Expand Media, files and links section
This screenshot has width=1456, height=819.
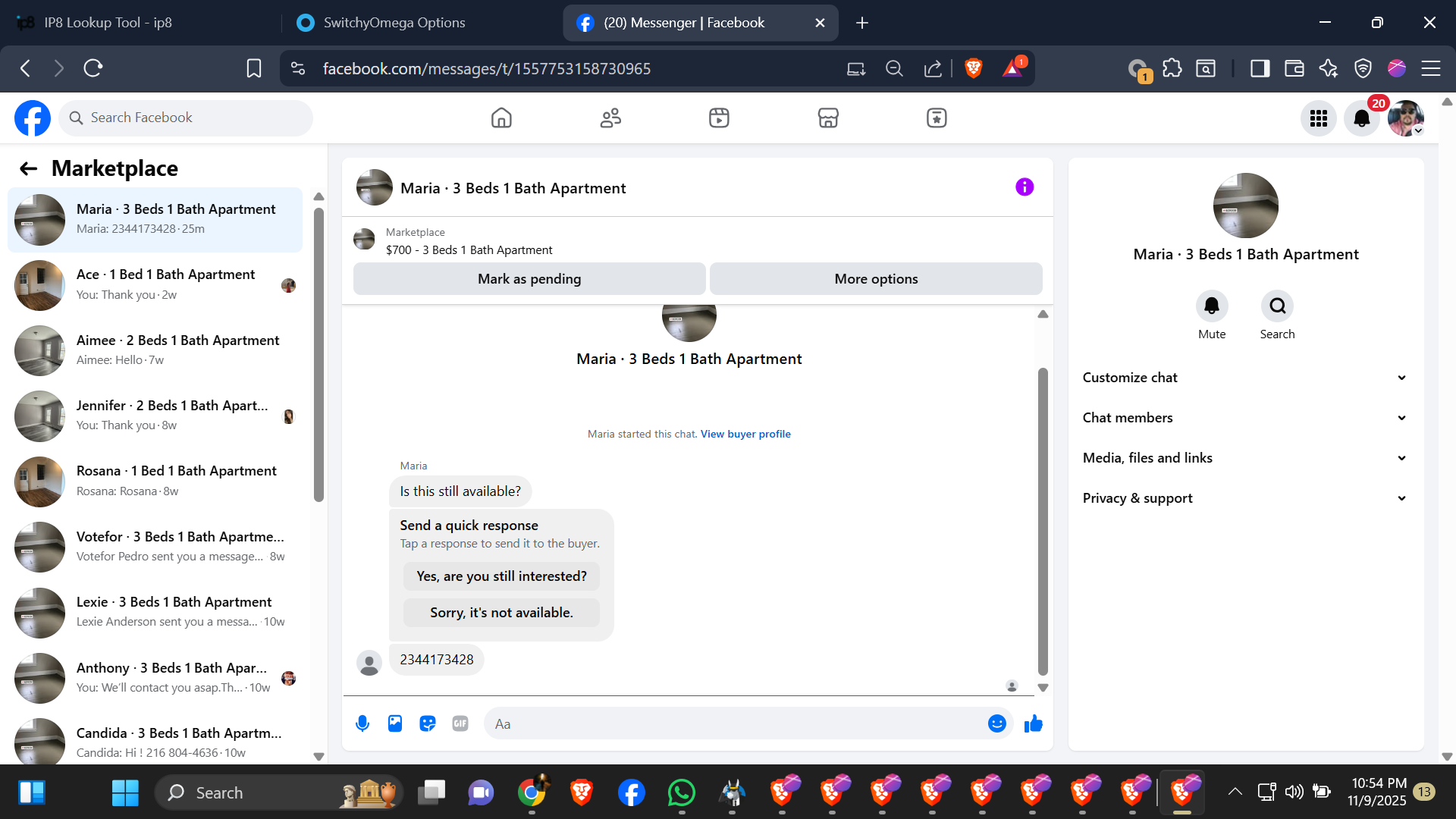click(1245, 458)
